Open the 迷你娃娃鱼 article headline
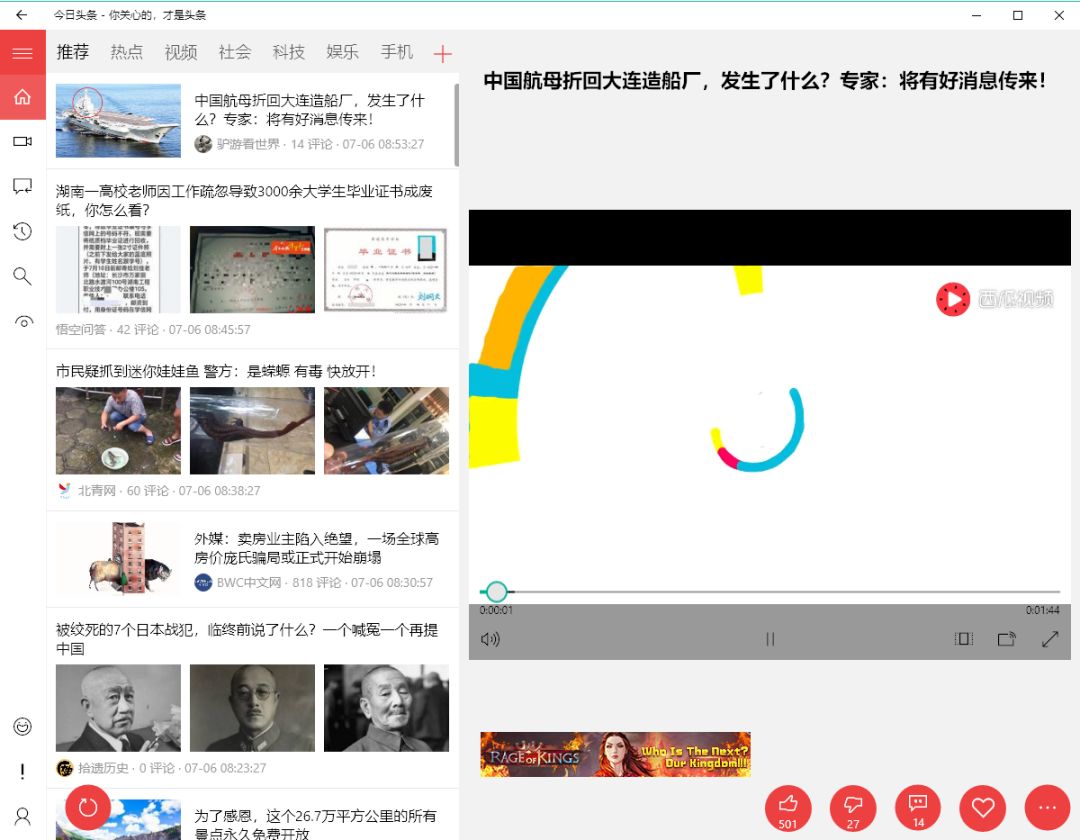The height and width of the screenshot is (840, 1080). [216, 372]
